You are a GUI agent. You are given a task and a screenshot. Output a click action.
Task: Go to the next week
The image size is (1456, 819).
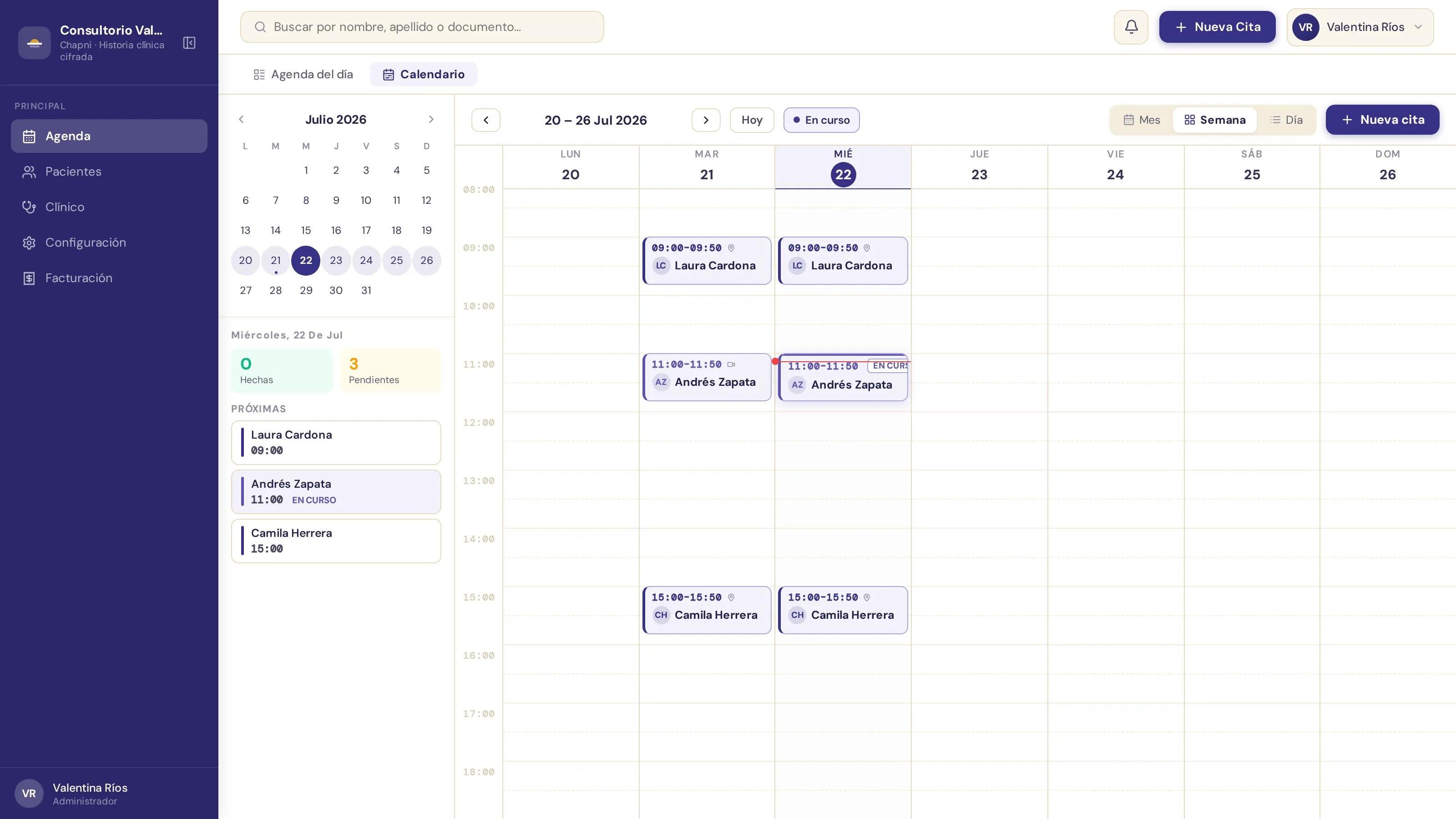[x=706, y=120]
